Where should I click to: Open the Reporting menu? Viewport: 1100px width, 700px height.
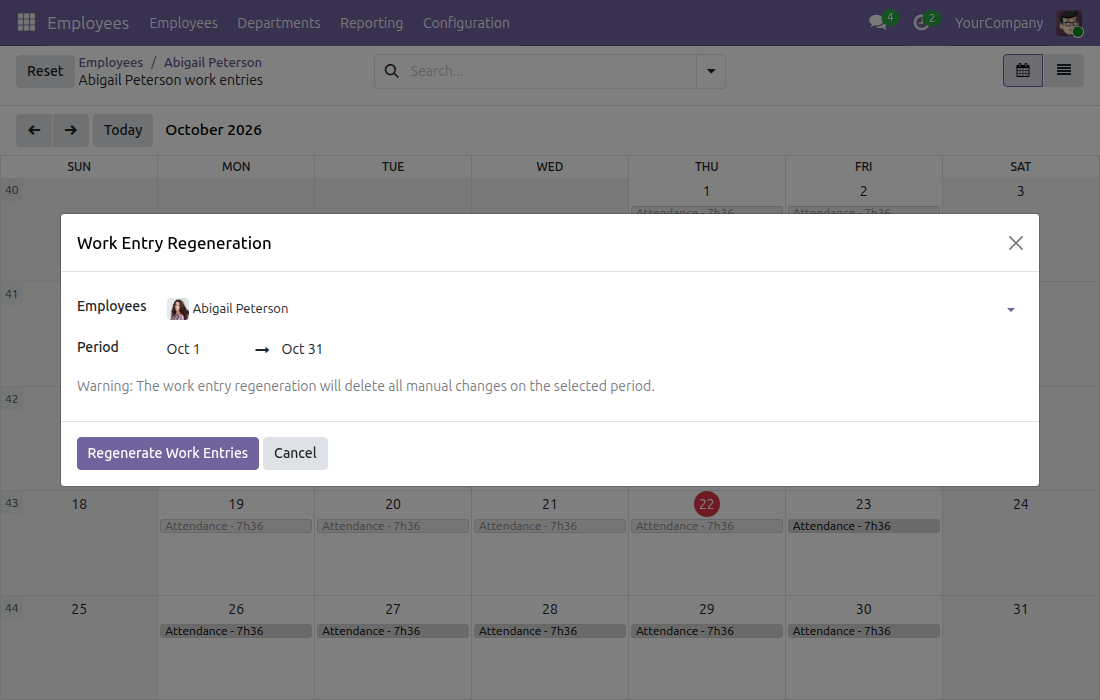click(371, 23)
